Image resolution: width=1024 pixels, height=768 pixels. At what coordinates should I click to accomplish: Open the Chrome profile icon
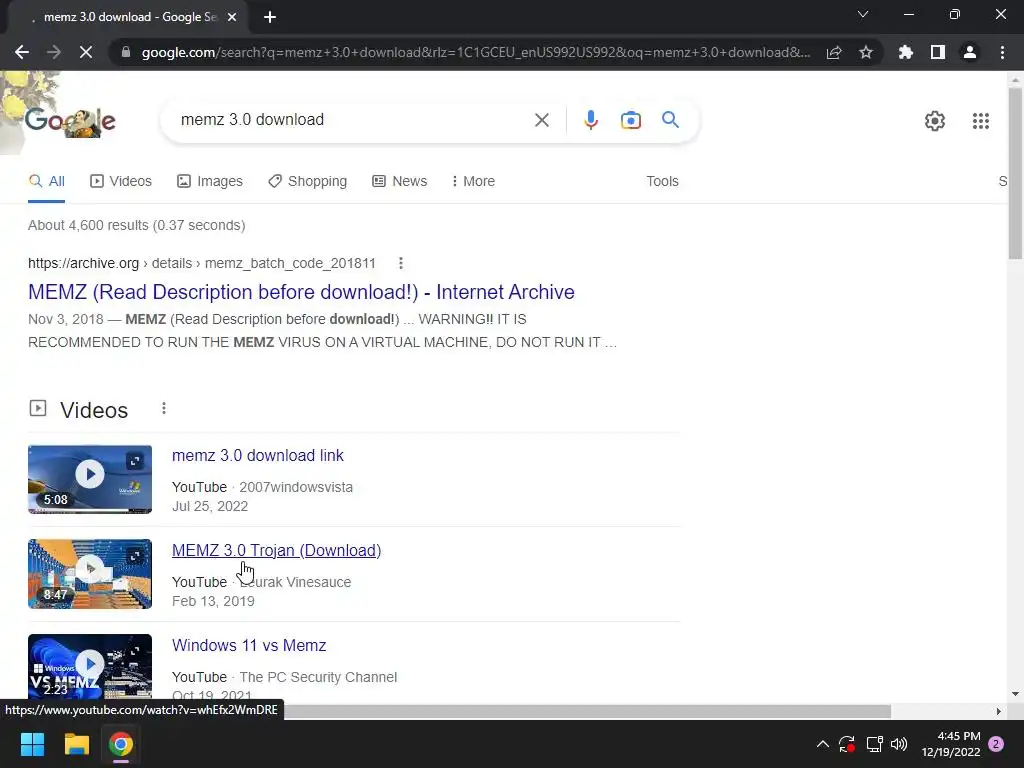[x=970, y=52]
